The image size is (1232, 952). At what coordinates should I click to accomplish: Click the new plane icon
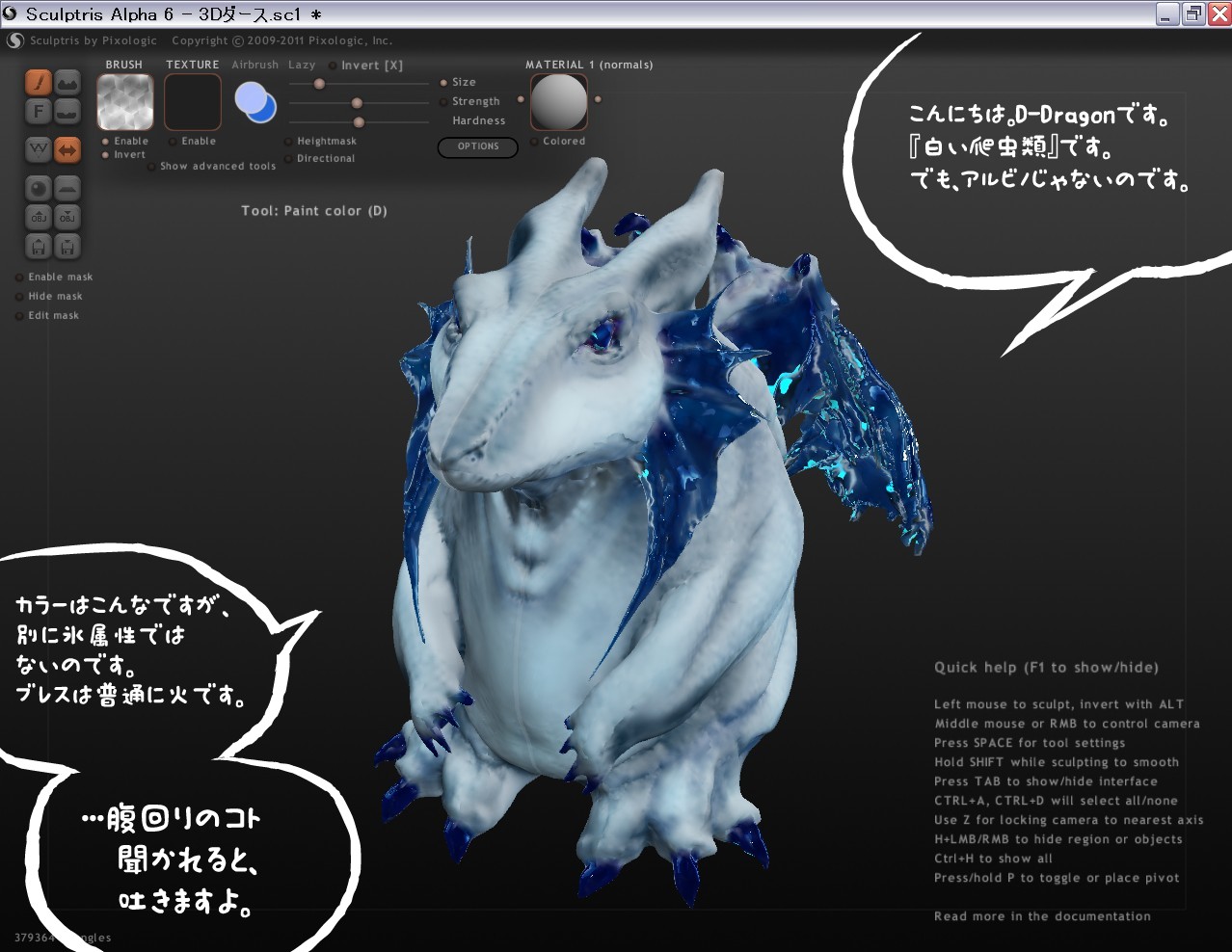[67, 188]
